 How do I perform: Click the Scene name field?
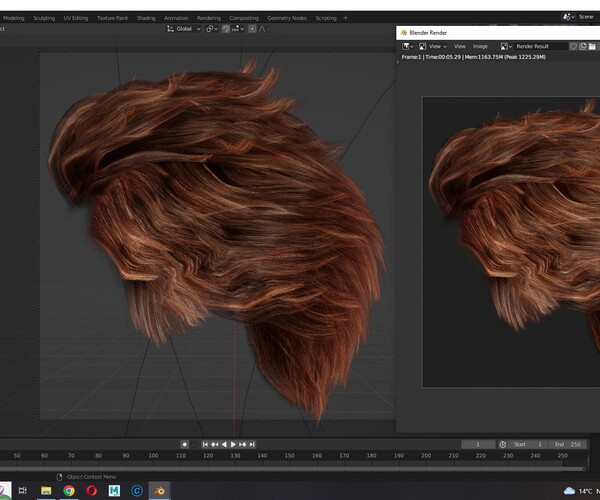tap(587, 17)
